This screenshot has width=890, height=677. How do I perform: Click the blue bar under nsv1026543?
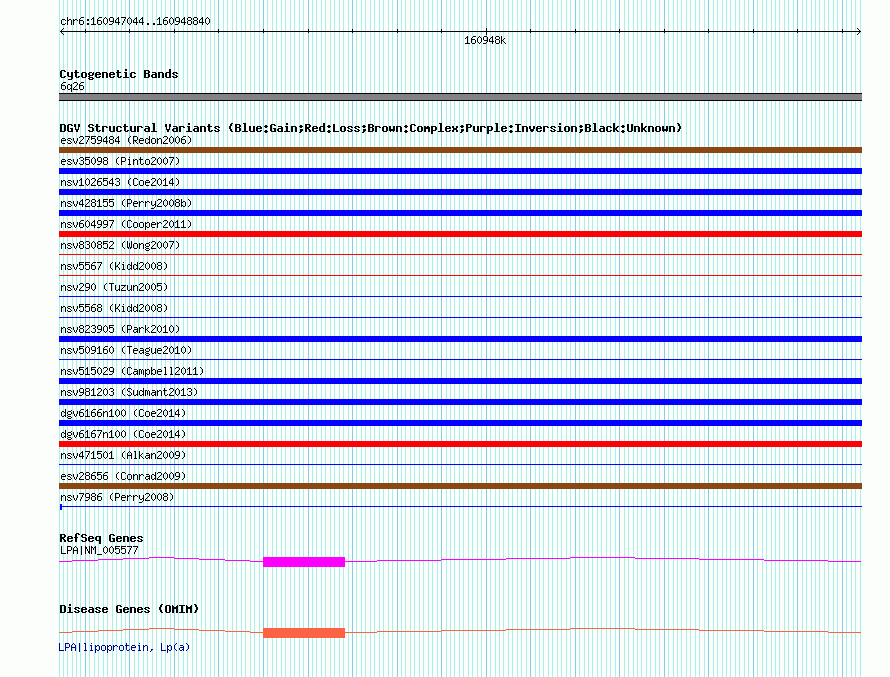click(x=460, y=192)
